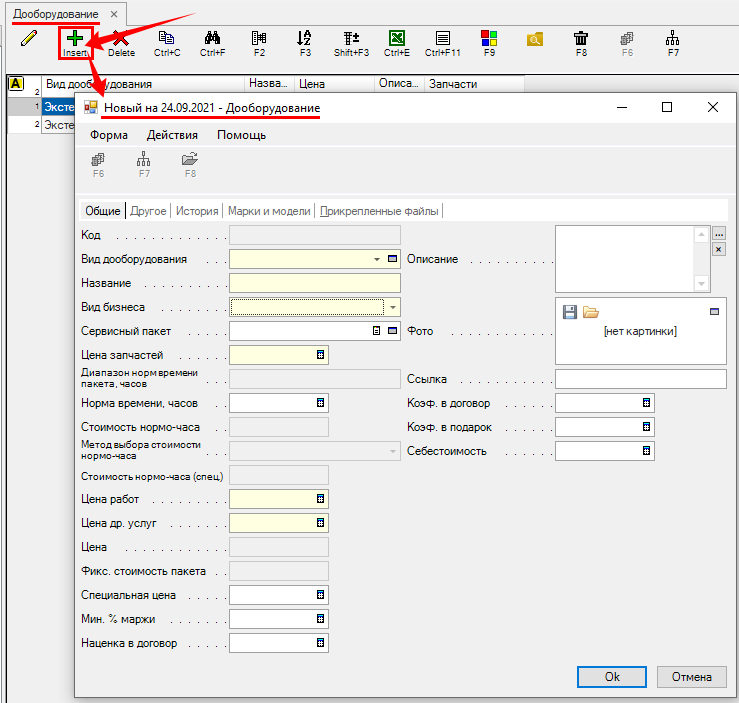Click the F3 sort A-Z icon
Viewport: 739px width, 703px height.
305,40
